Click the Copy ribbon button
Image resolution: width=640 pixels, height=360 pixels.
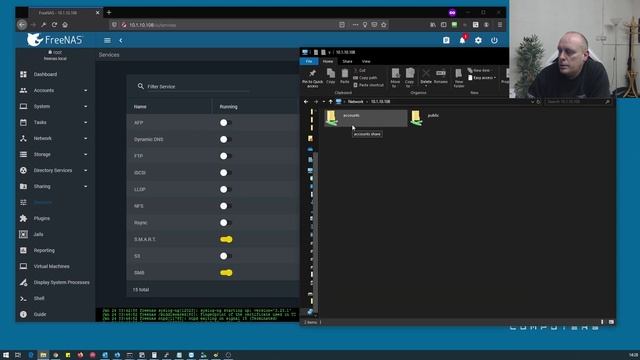tap(331, 76)
